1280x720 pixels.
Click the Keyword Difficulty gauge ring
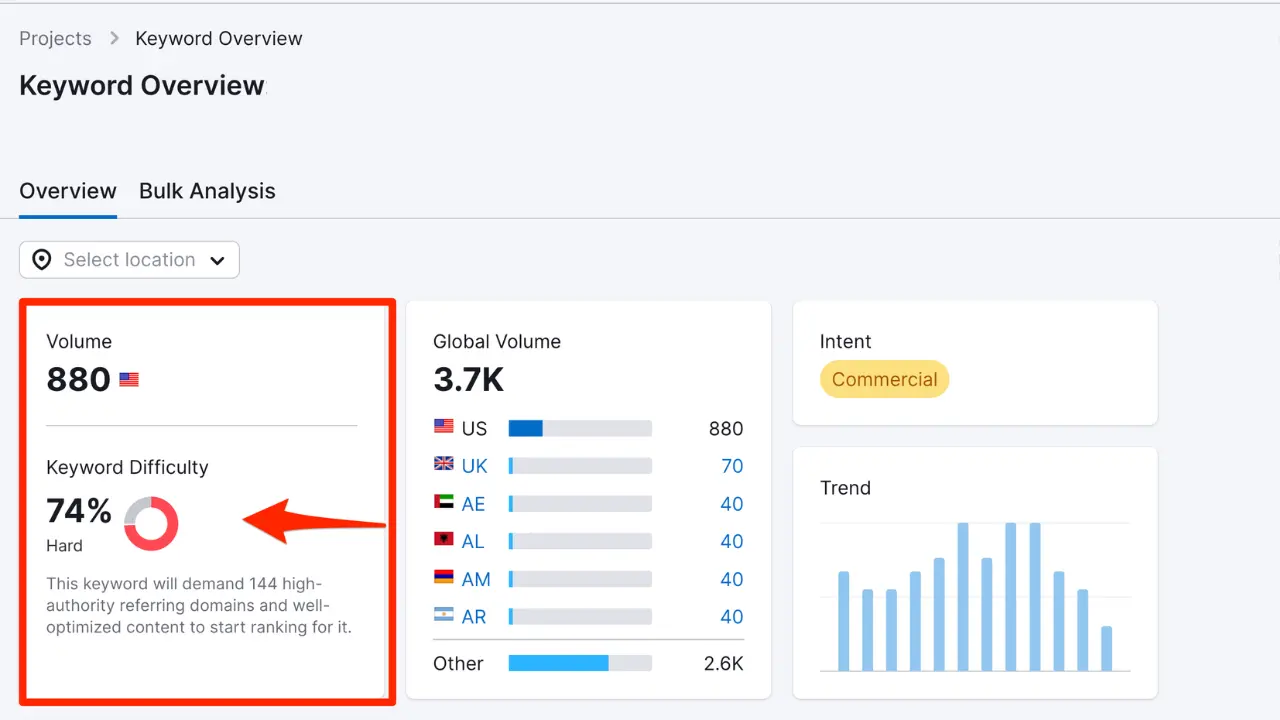coord(151,522)
